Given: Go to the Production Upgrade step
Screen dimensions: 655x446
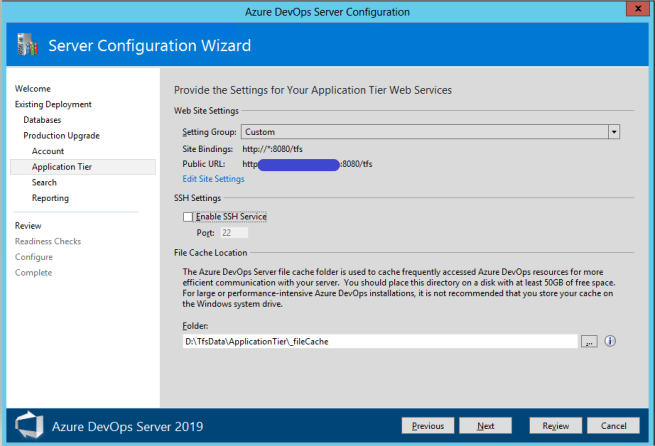Looking at the screenshot, I should (x=61, y=136).
